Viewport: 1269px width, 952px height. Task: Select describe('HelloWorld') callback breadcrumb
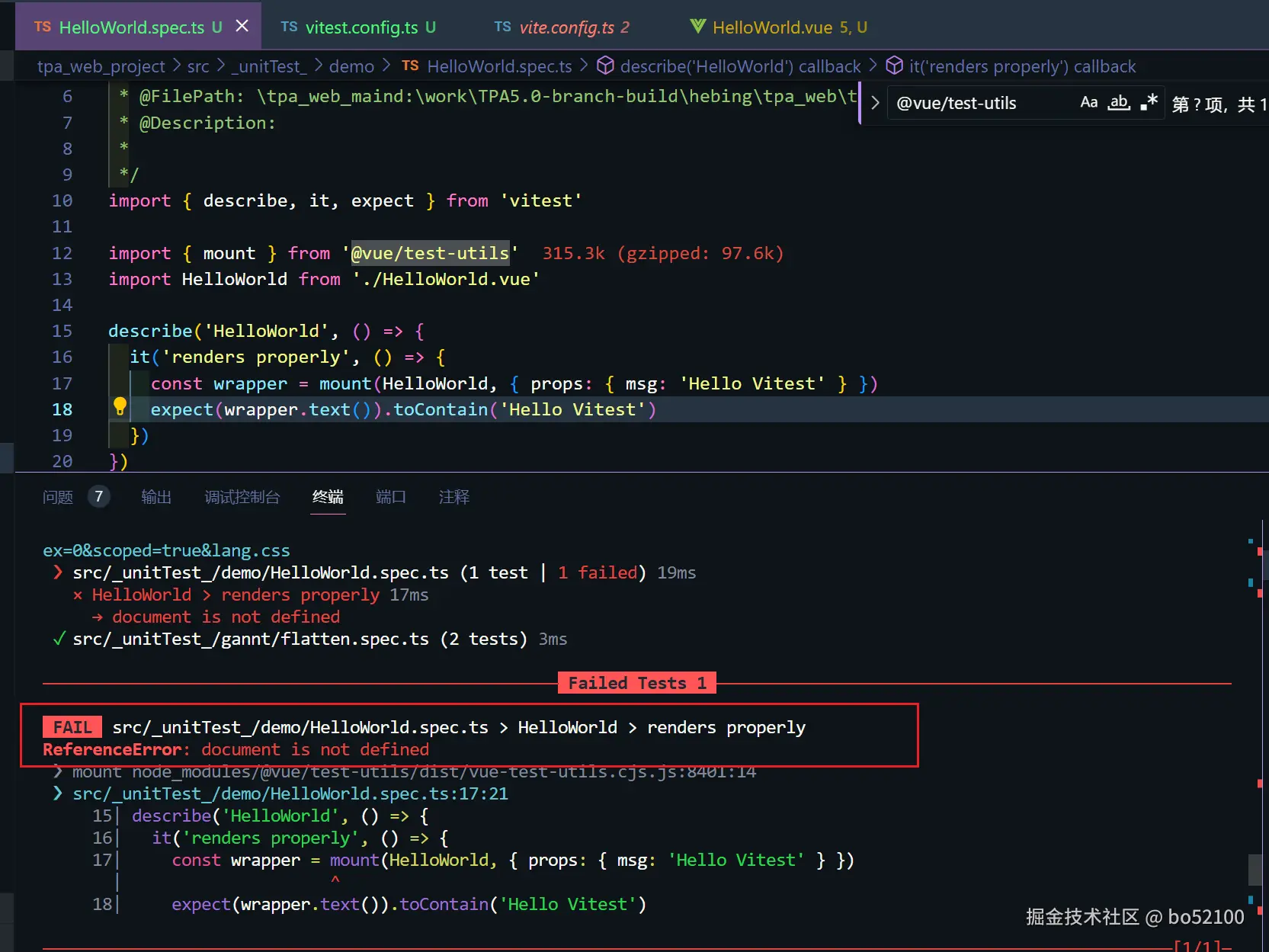(740, 66)
